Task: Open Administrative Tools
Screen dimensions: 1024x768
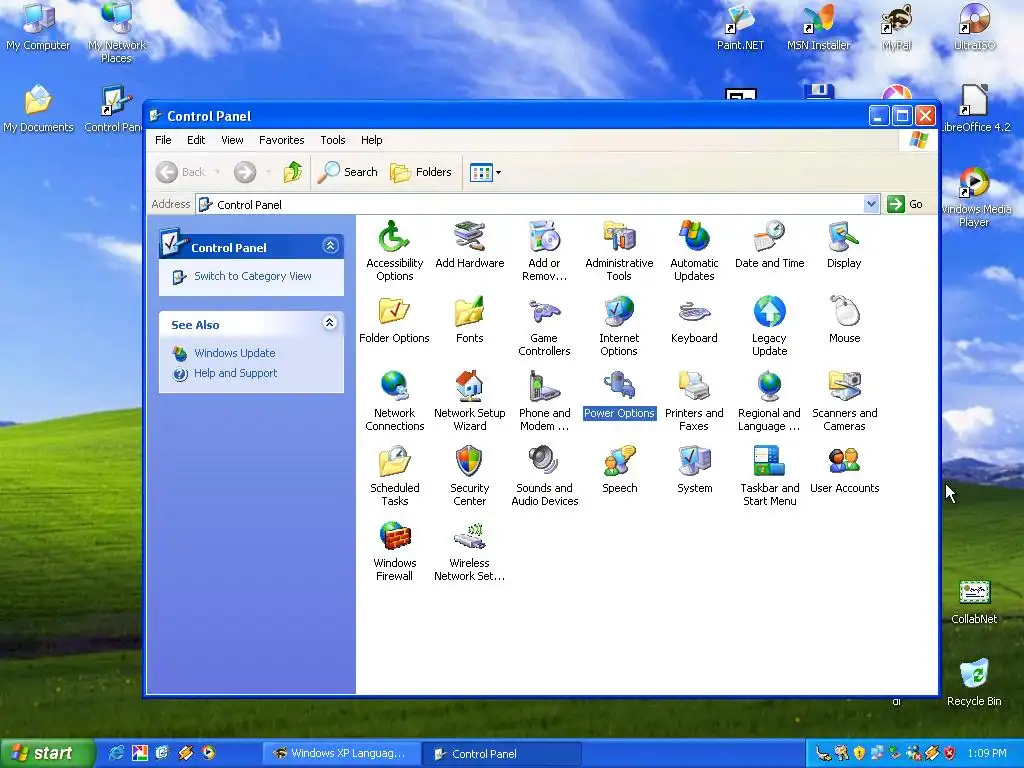Action: [619, 251]
